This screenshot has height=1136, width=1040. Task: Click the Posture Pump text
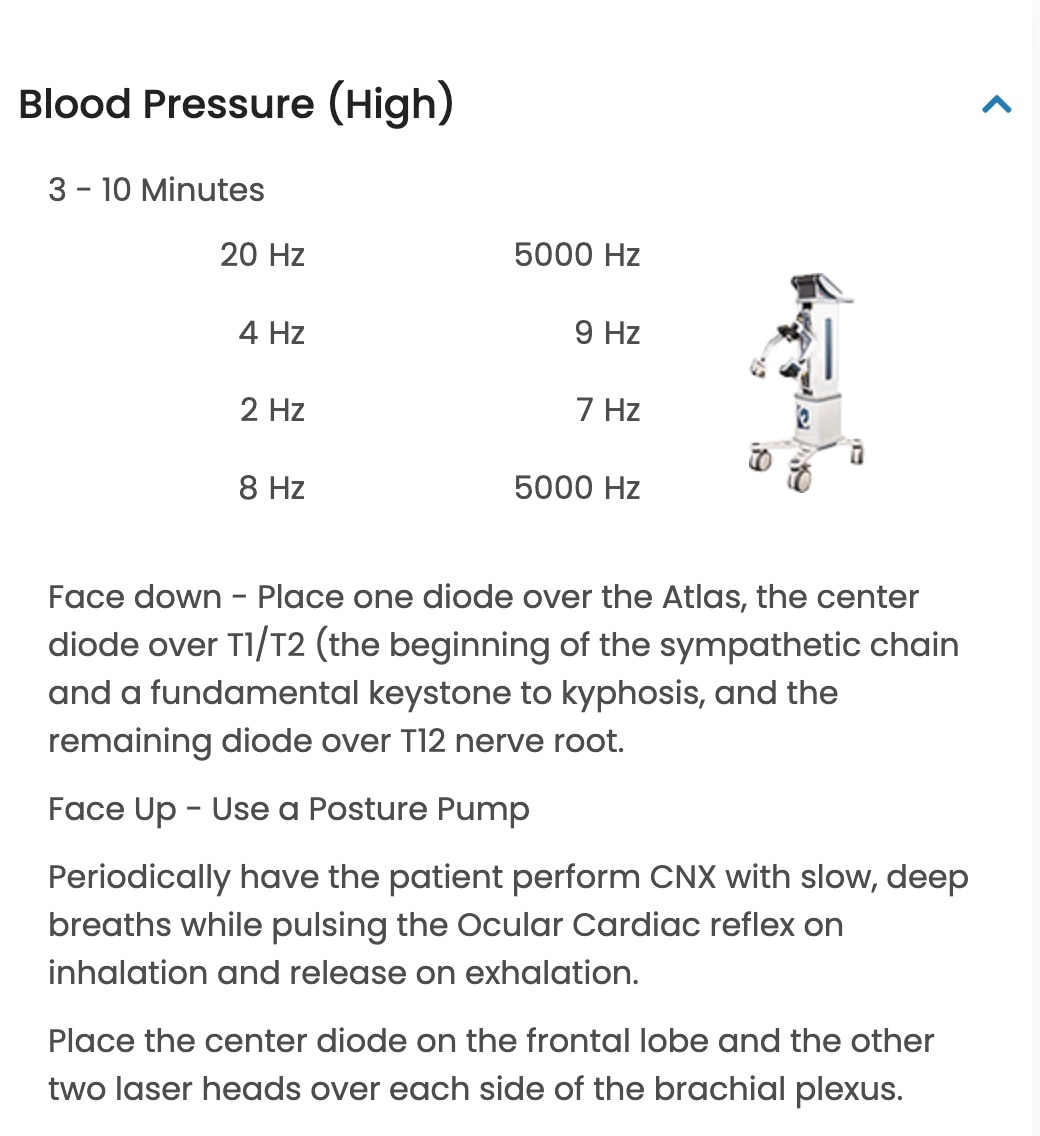pyautogui.click(x=418, y=809)
